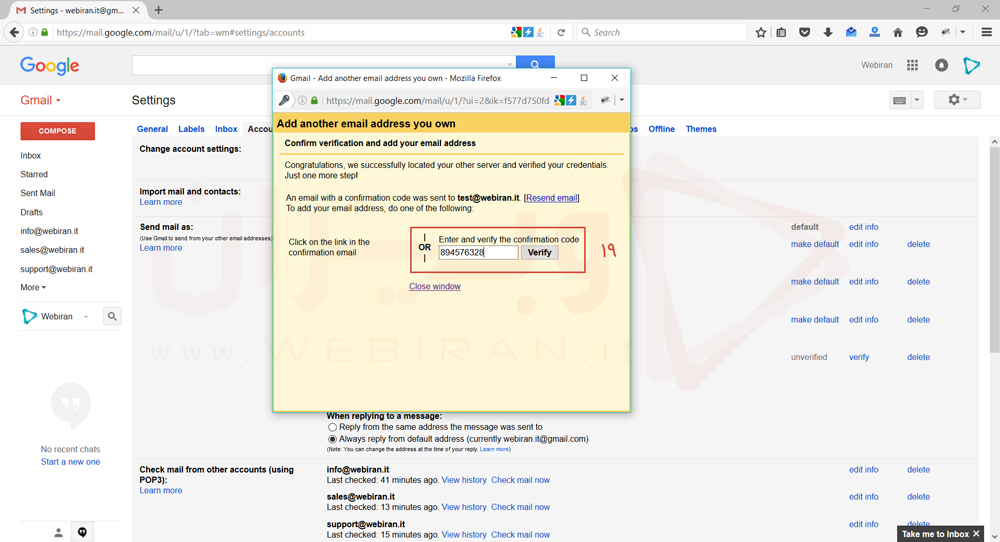Click the Resend email link
Screen dimensions: 1000x542
point(552,198)
